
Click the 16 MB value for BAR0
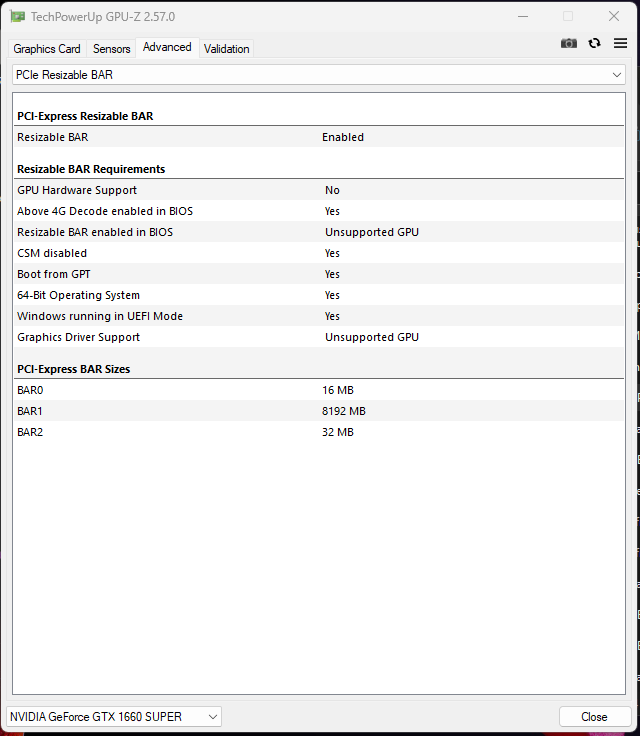[338, 390]
